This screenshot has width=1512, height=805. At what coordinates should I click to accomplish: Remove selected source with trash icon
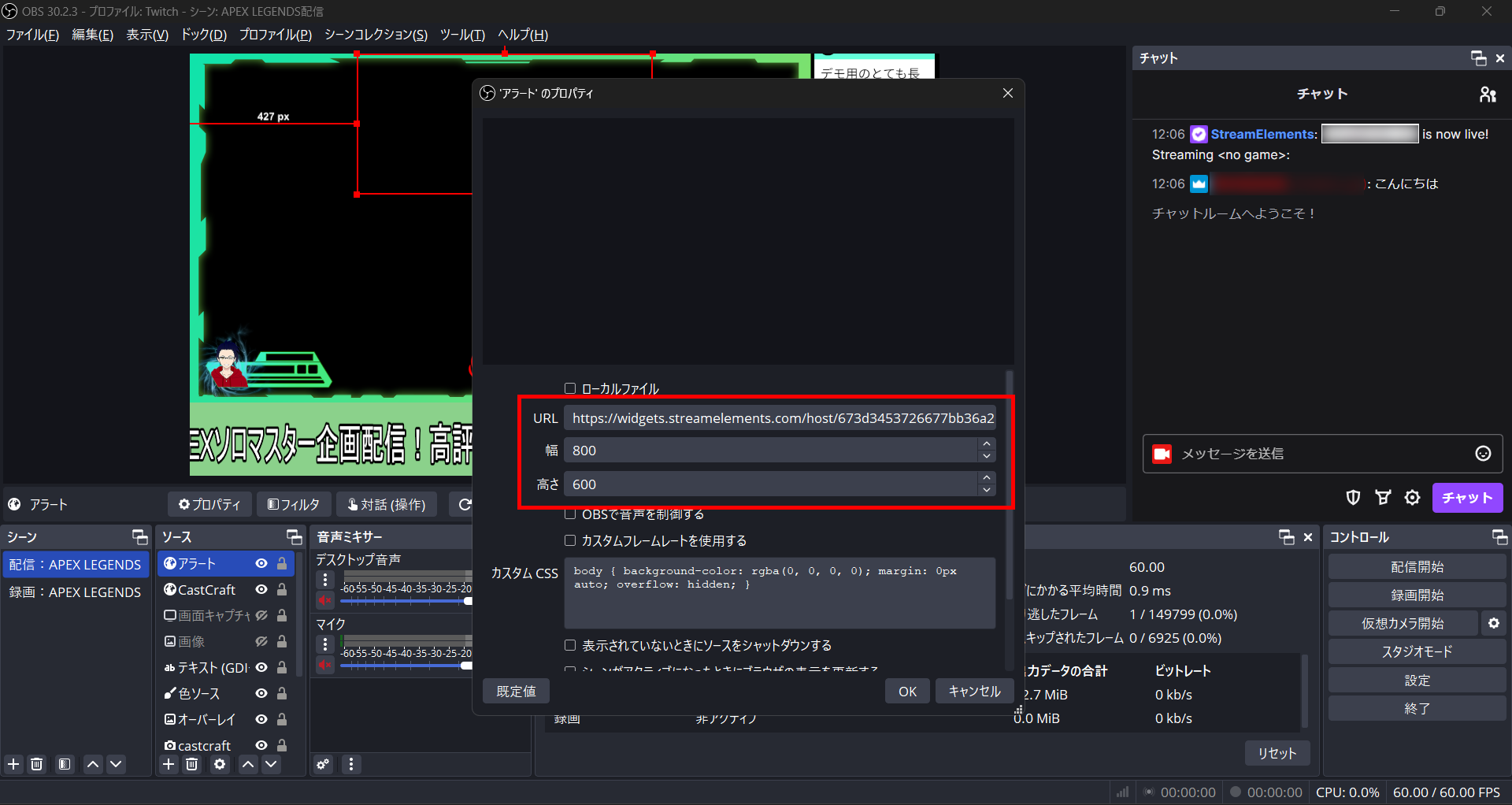[x=191, y=764]
